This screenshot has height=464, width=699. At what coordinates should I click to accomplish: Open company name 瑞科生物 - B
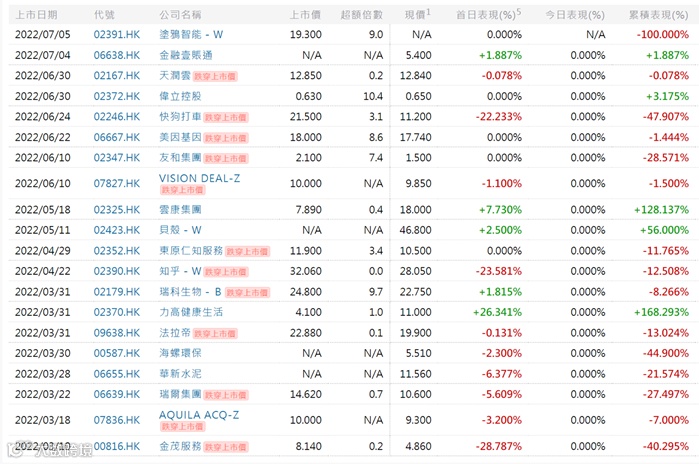(191, 292)
